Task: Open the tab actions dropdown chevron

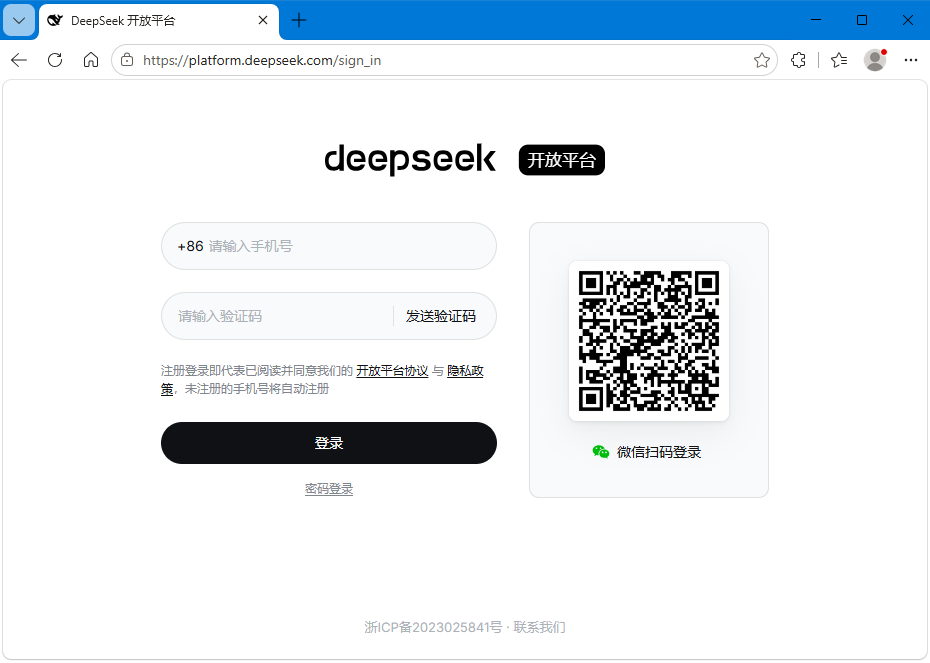Action: point(19,21)
